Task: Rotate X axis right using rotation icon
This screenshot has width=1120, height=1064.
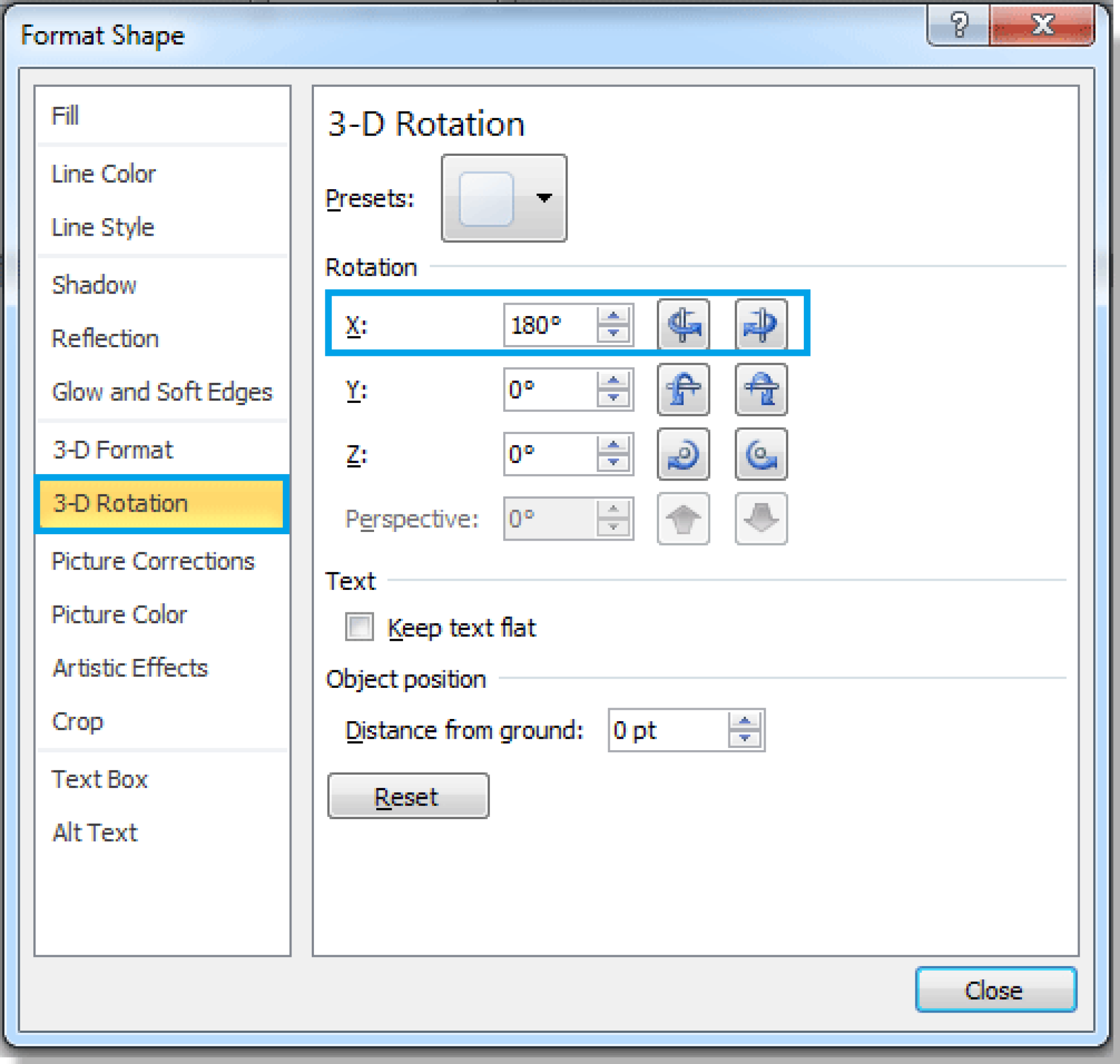Action: coord(760,324)
